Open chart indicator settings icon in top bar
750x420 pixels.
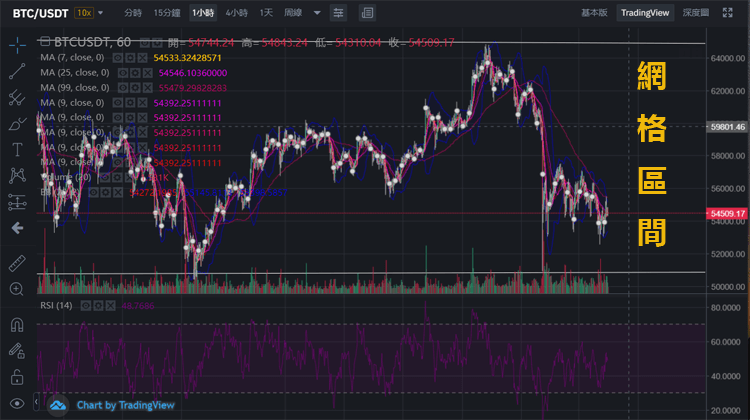tap(340, 13)
